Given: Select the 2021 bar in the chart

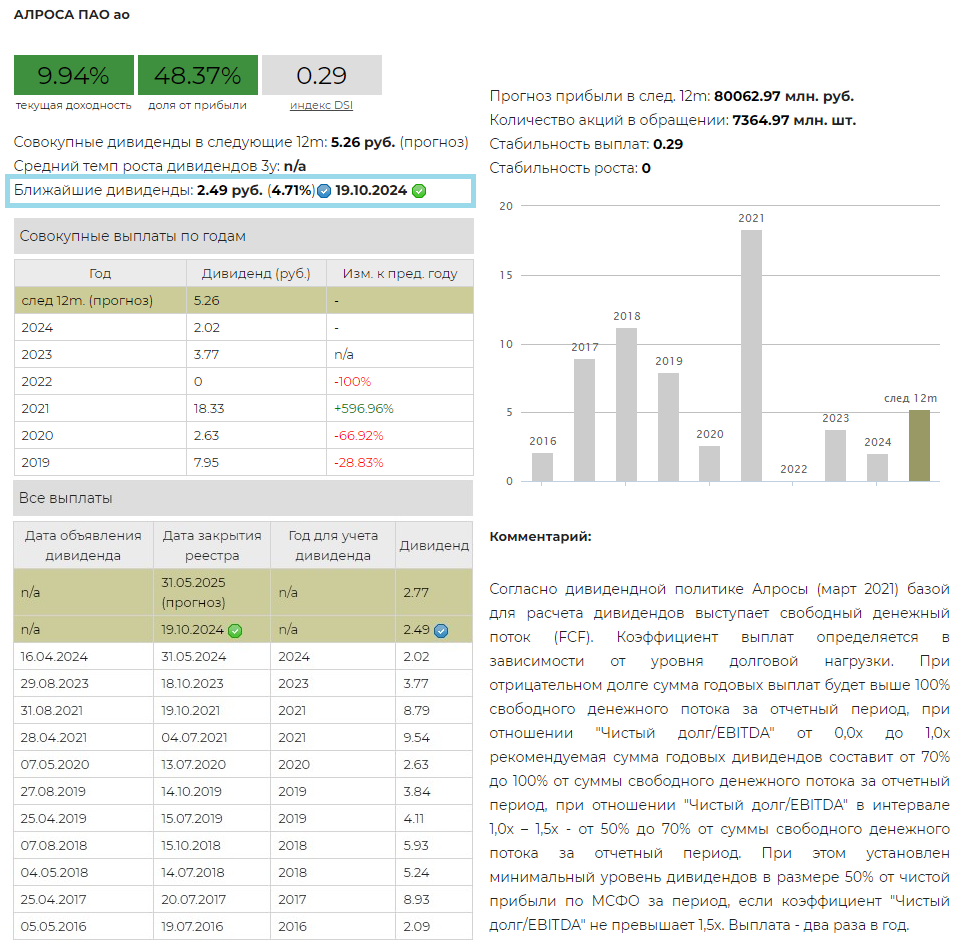Looking at the screenshot, I should (x=751, y=355).
